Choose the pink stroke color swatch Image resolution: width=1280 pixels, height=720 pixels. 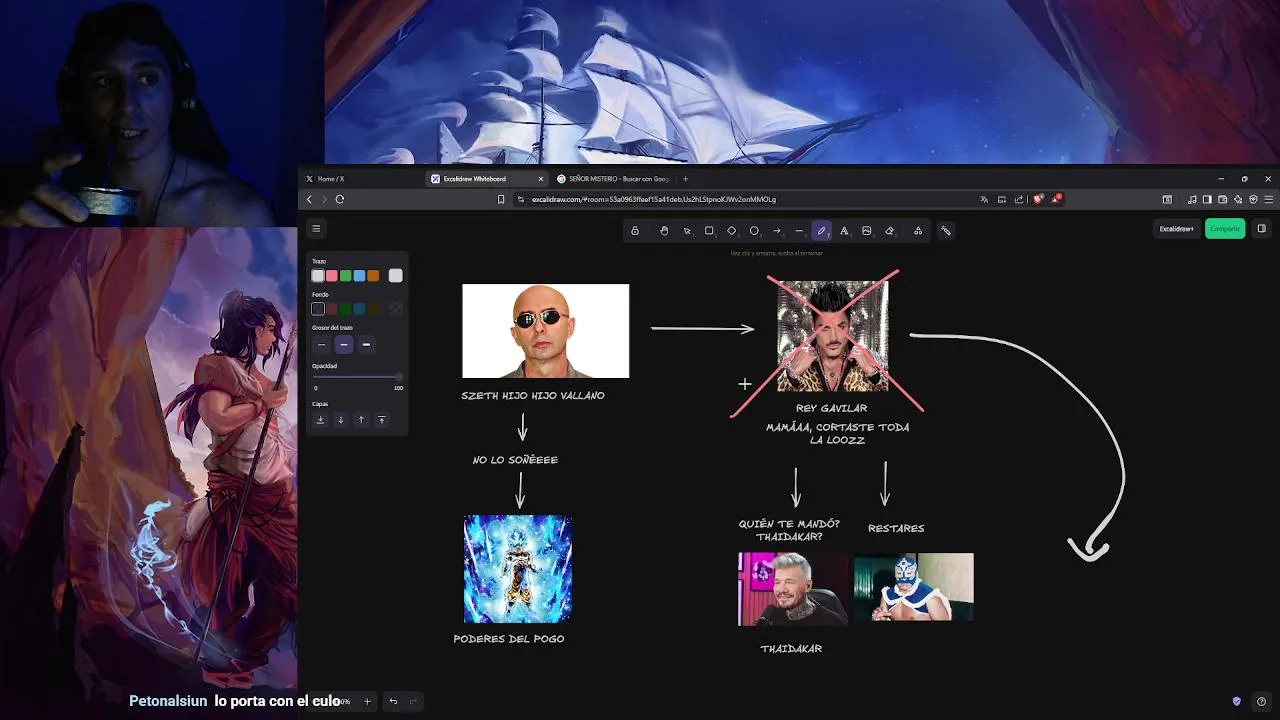(x=332, y=276)
